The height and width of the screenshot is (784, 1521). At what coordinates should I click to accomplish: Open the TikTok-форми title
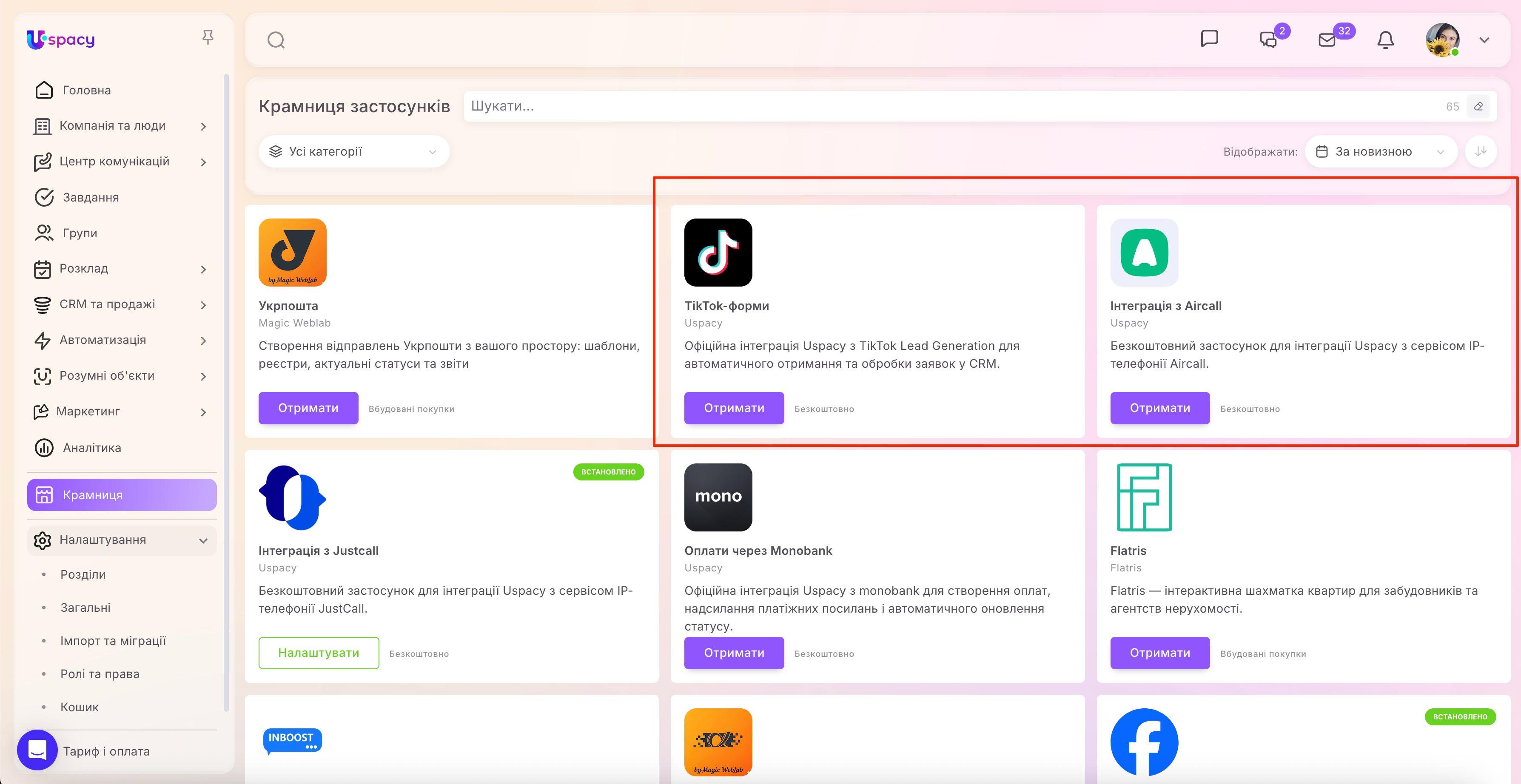726,306
